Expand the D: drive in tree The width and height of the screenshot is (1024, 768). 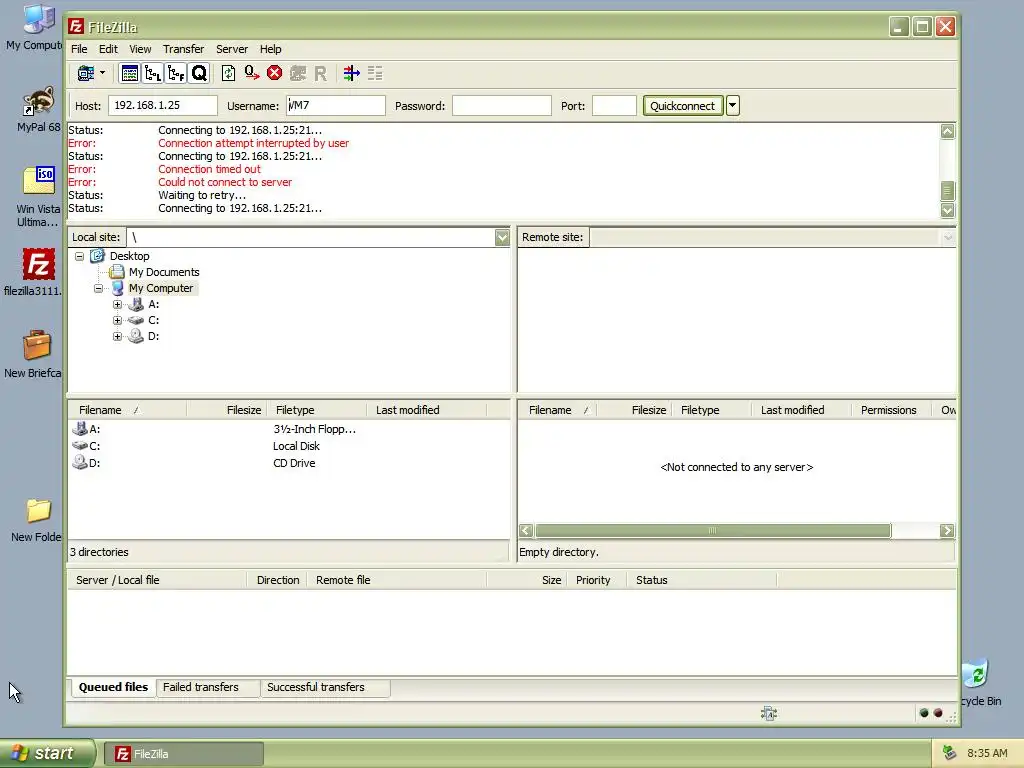[x=118, y=336]
